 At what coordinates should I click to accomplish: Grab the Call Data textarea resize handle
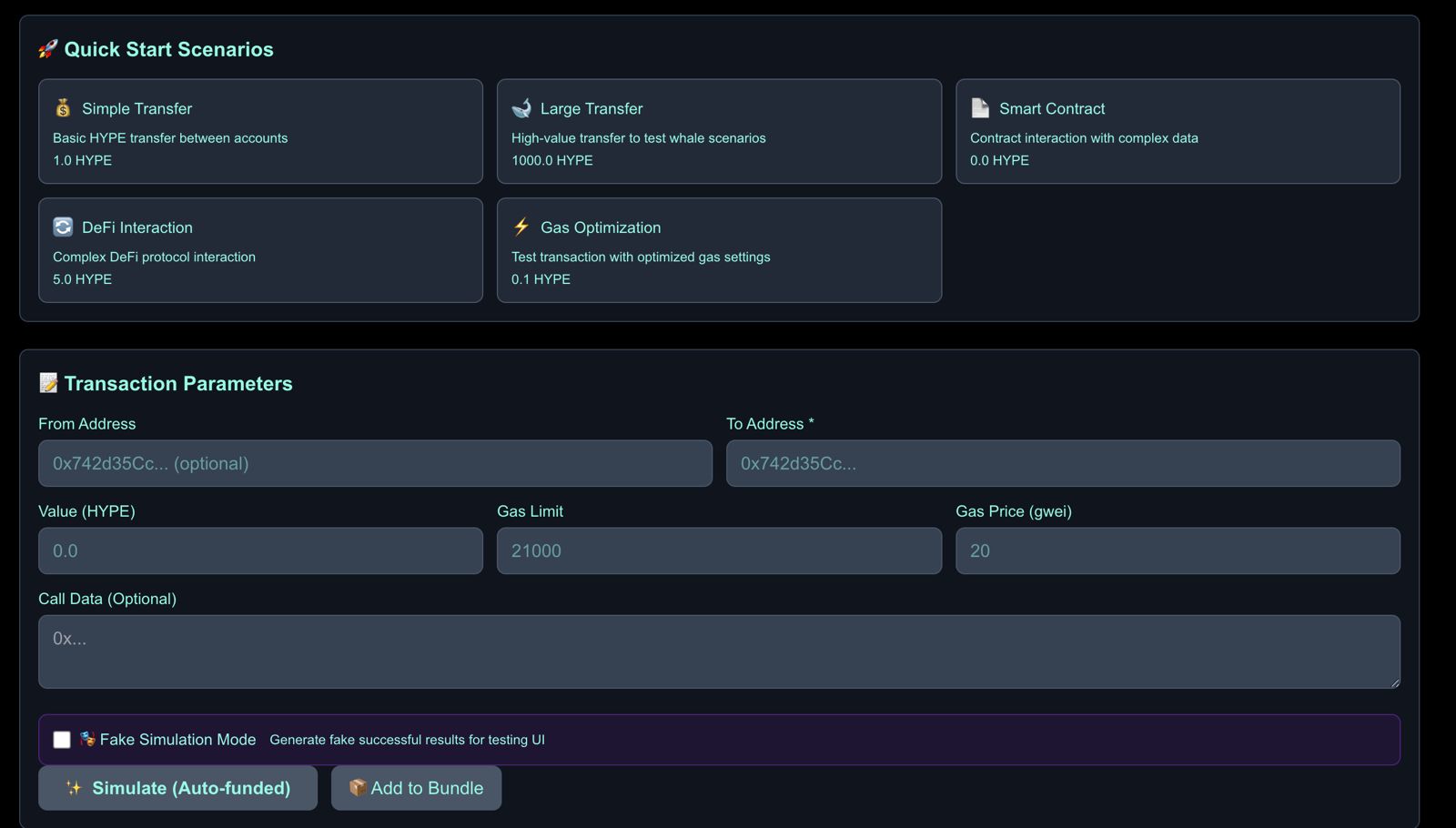pyautogui.click(x=1393, y=682)
